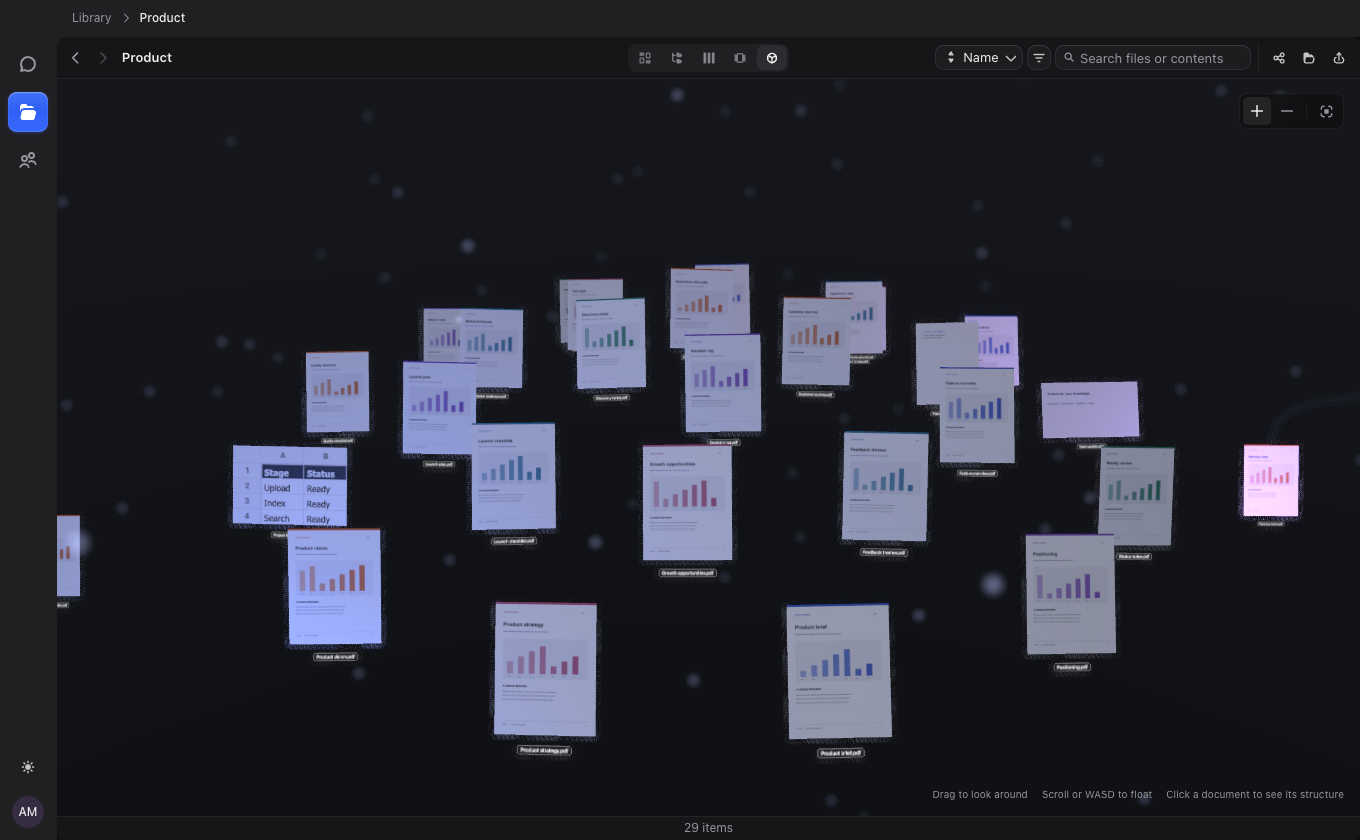Go forward with the right chevron
The image size is (1360, 840).
coord(102,58)
